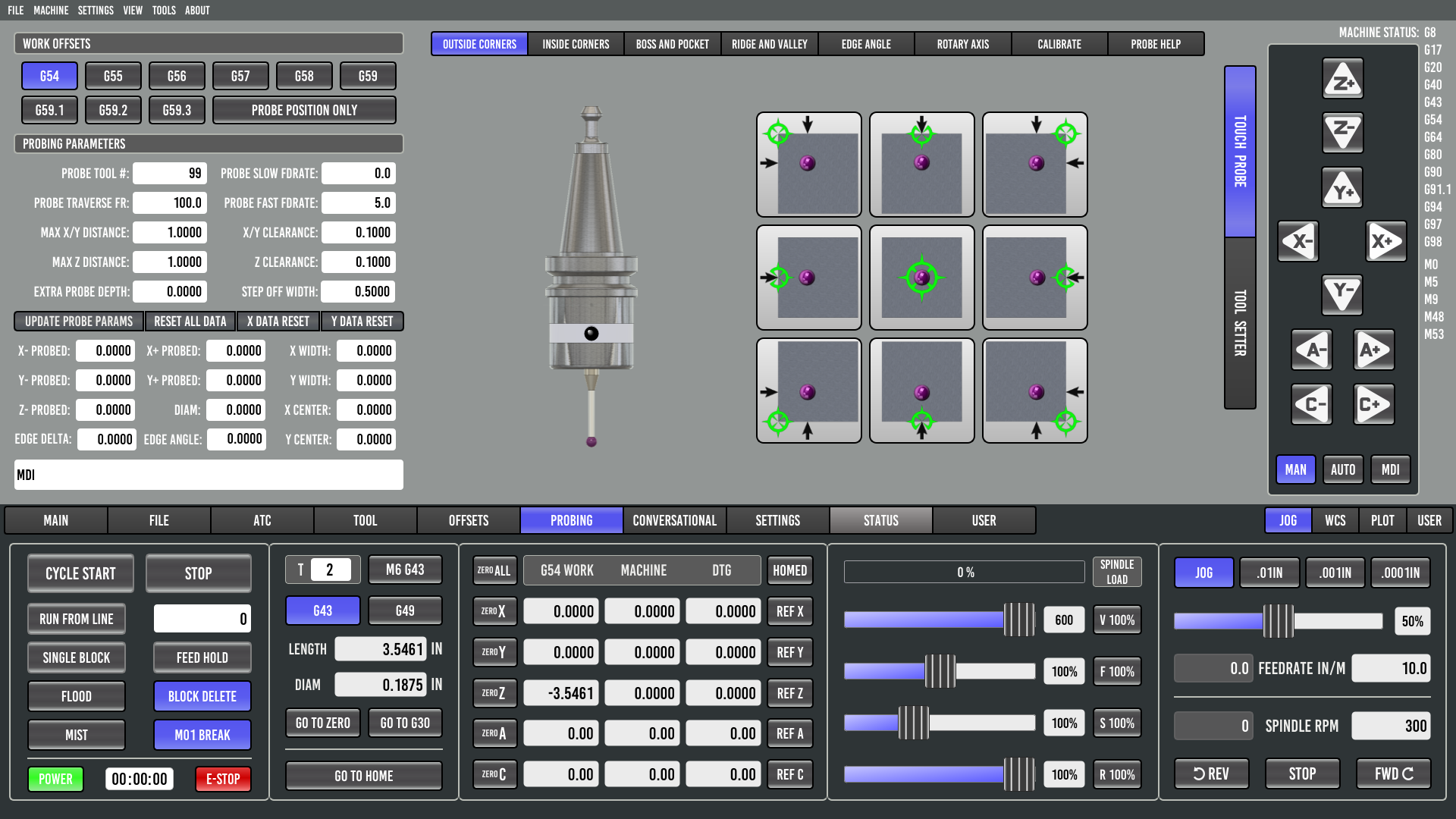The height and width of the screenshot is (819, 1456).
Task: Toggle the M01 Break option
Action: pyautogui.click(x=202, y=735)
